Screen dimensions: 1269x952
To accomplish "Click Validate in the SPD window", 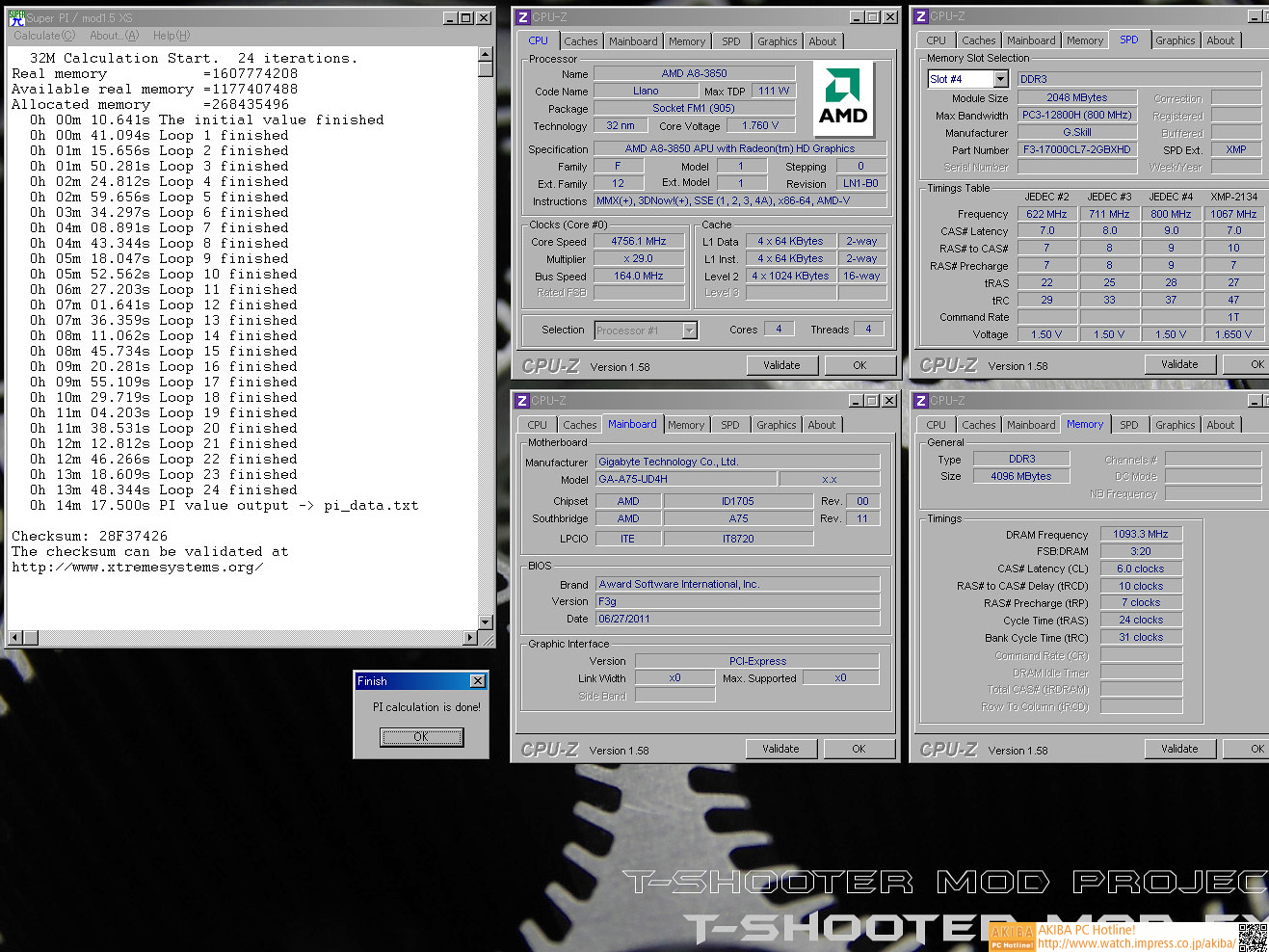I will tap(1179, 364).
